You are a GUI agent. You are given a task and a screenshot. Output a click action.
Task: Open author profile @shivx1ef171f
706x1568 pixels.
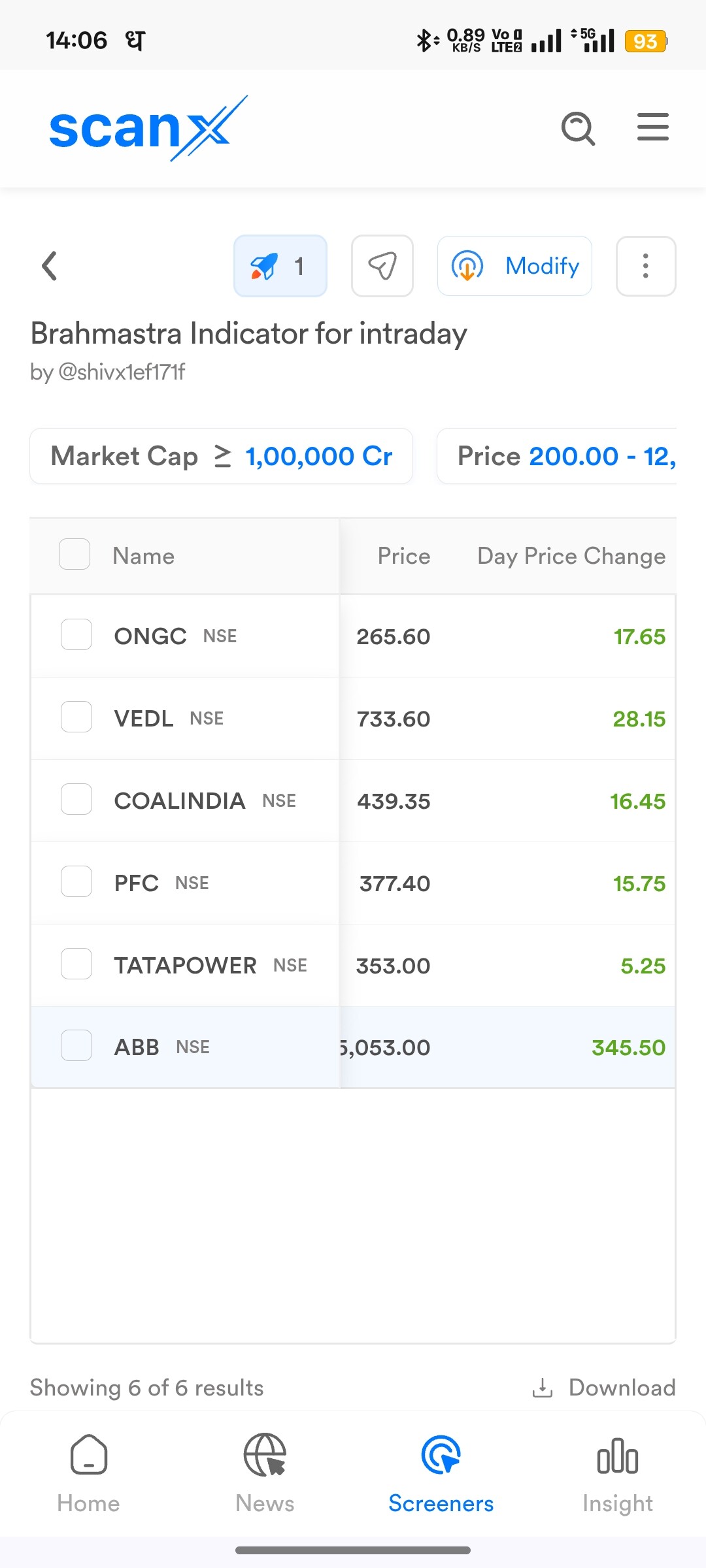click(121, 372)
